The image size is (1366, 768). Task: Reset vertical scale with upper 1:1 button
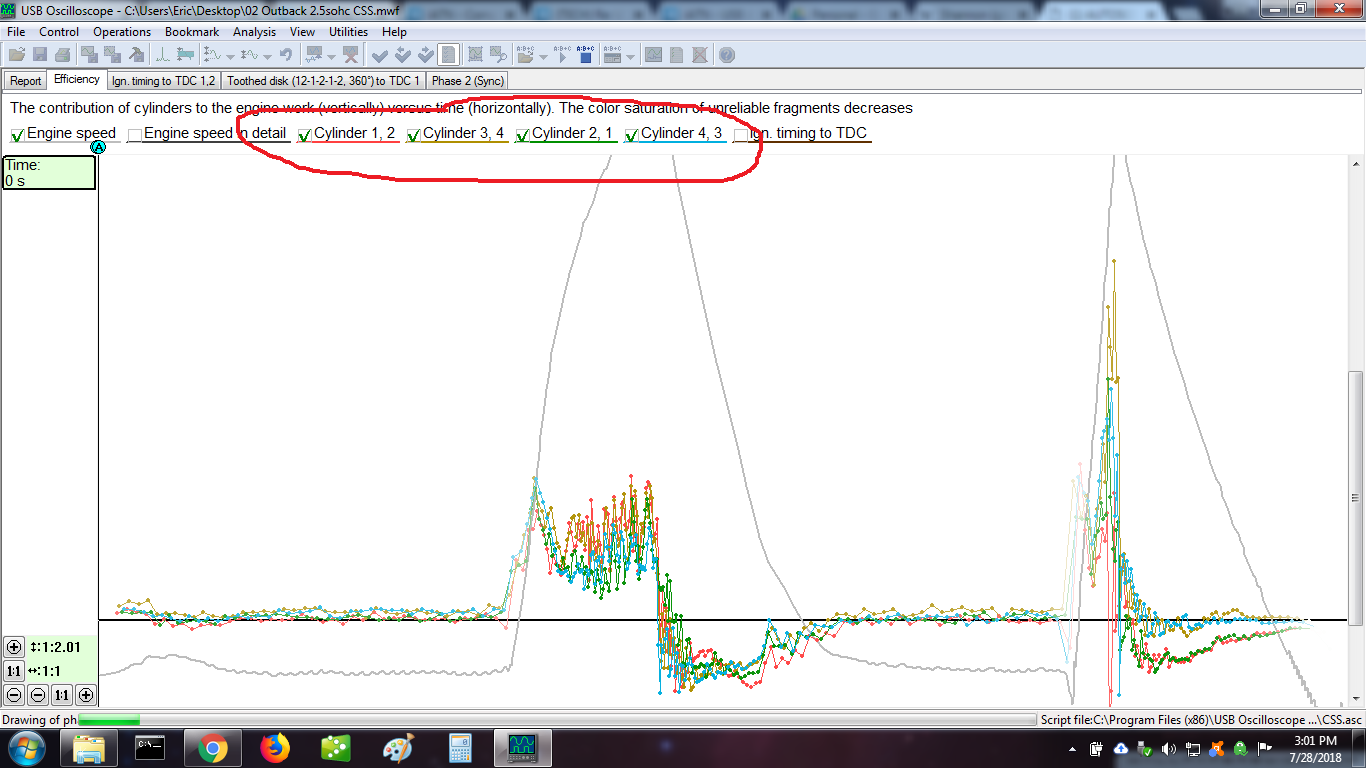14,671
